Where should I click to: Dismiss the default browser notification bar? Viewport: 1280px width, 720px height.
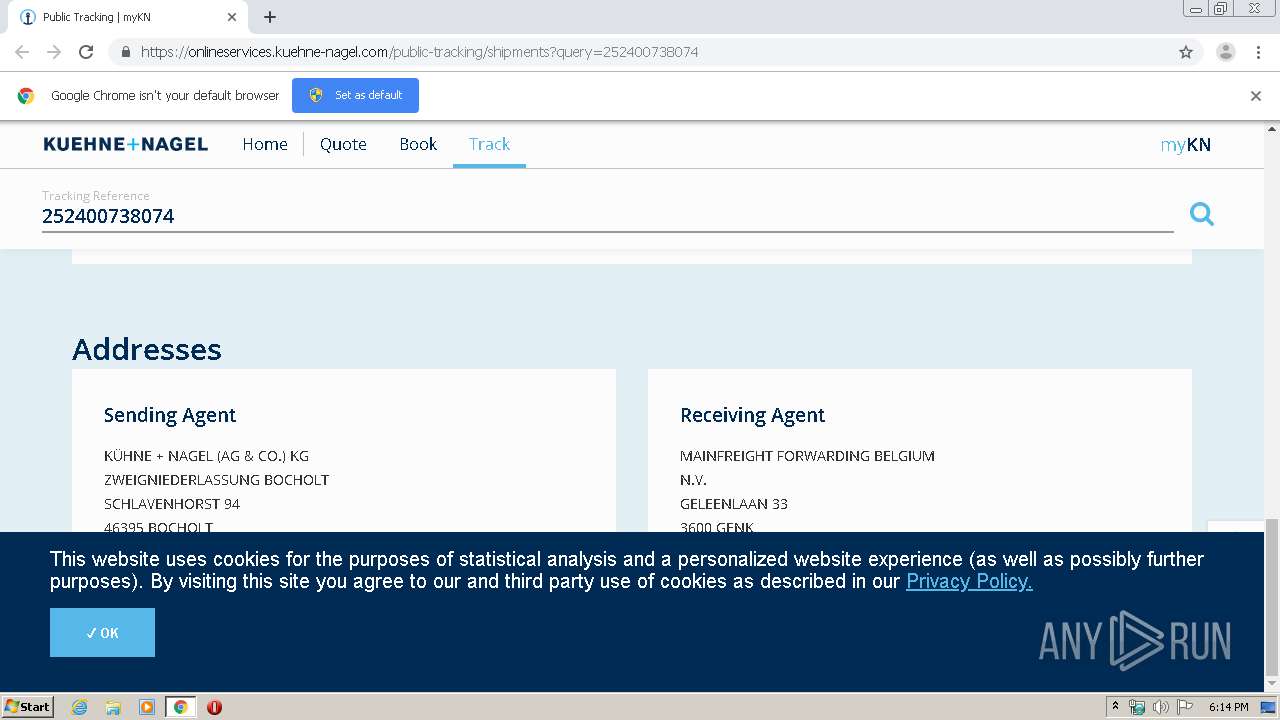[x=1256, y=96]
